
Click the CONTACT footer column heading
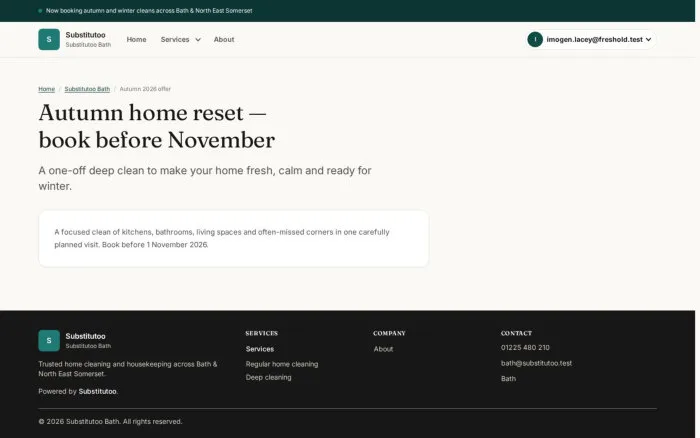pos(517,334)
